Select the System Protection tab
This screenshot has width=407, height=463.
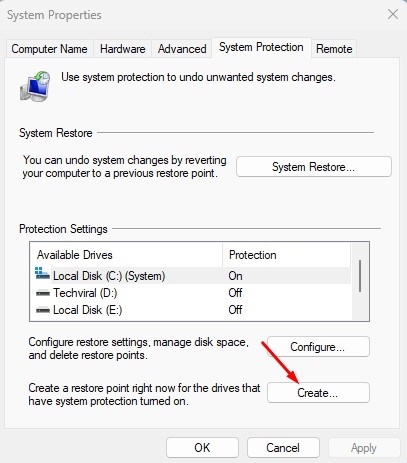261,47
